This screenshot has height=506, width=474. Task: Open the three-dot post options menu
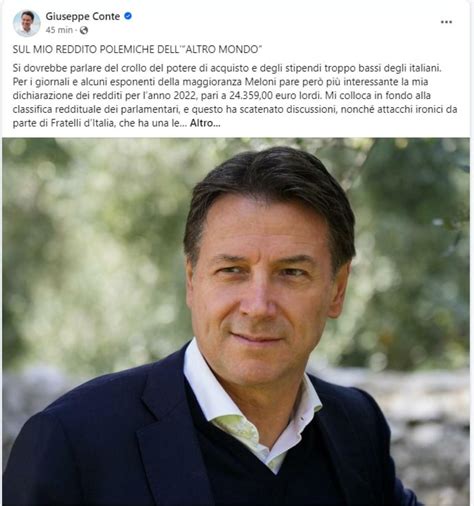pos(446,22)
